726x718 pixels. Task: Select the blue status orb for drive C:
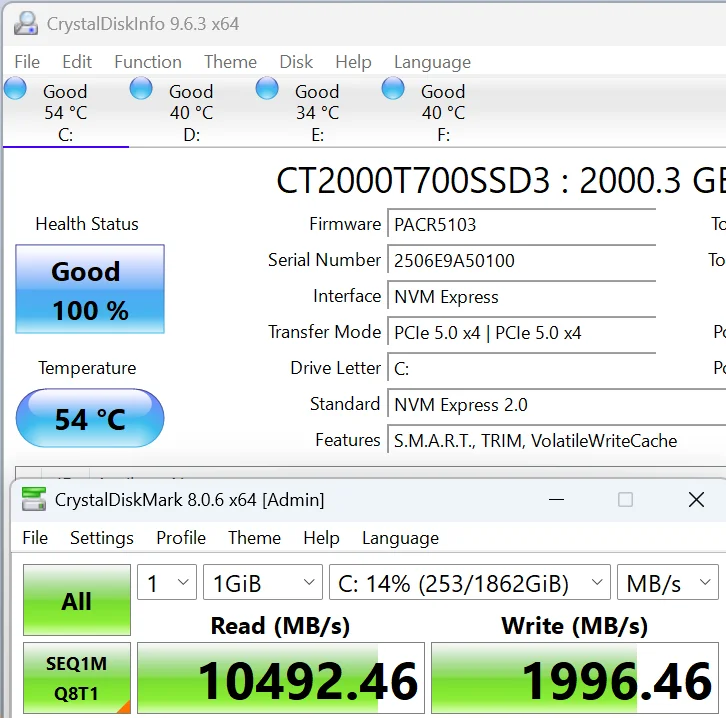[x=15, y=88]
